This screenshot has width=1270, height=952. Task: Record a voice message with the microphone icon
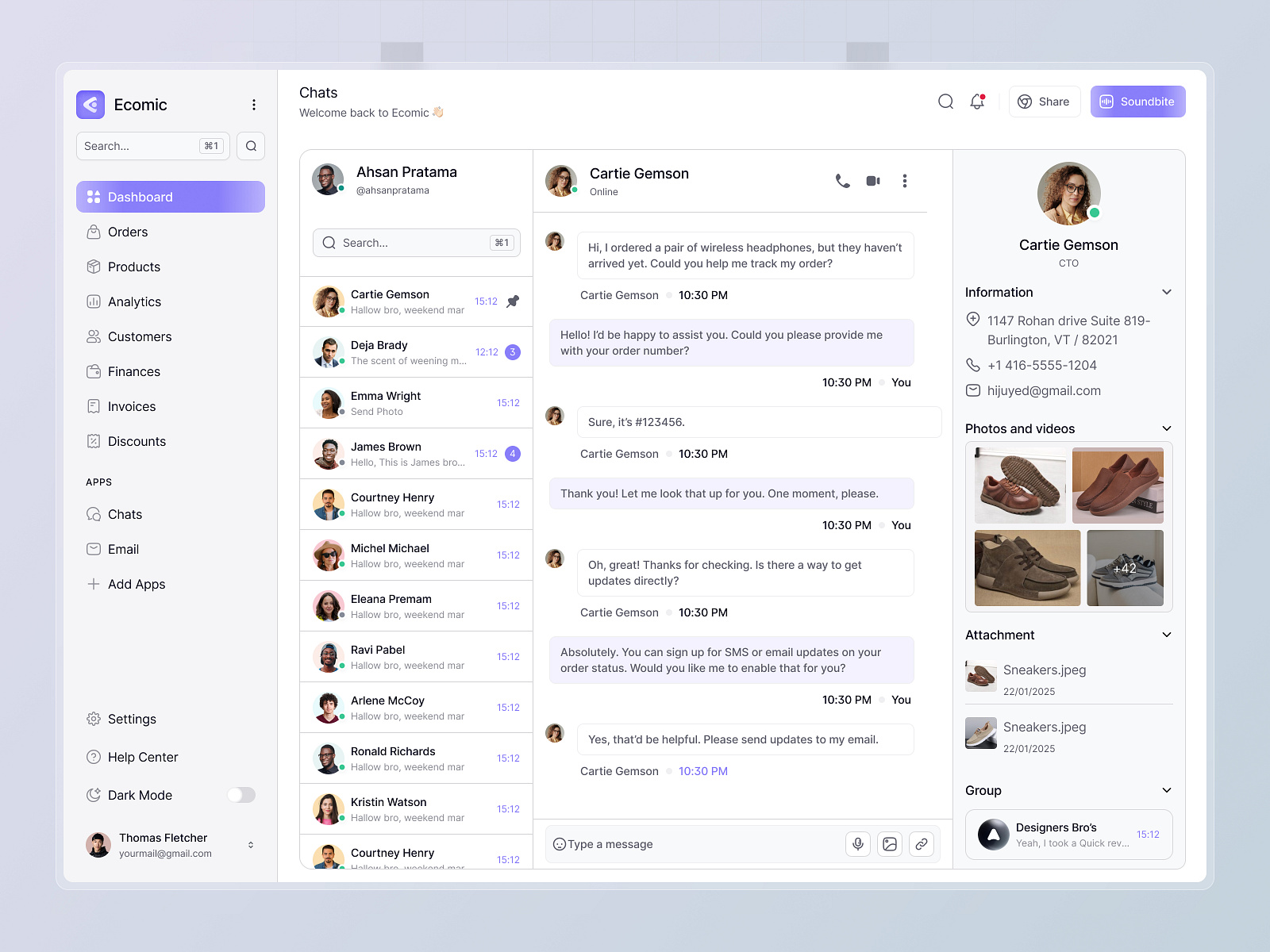[858, 844]
